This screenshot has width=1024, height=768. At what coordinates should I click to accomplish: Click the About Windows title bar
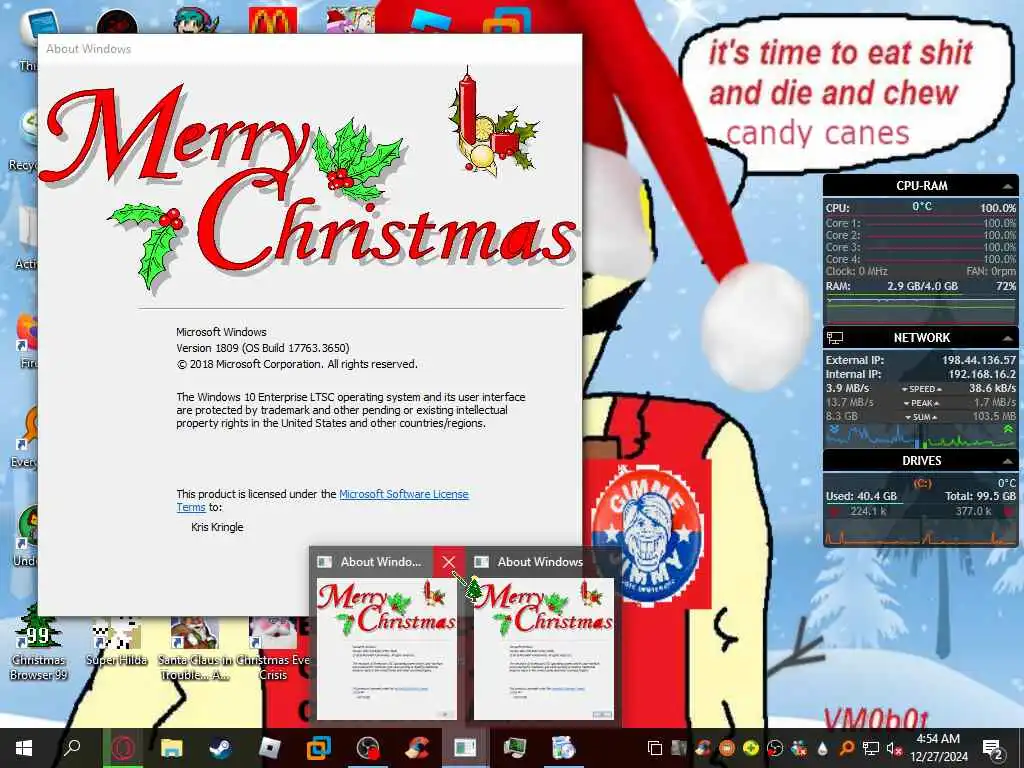click(310, 49)
